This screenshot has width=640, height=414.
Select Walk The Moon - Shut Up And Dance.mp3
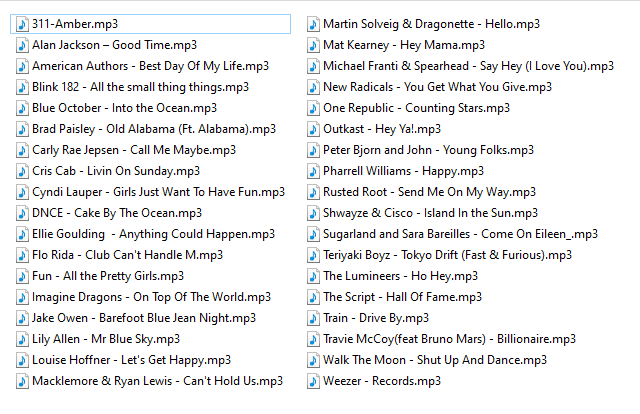pos(435,361)
